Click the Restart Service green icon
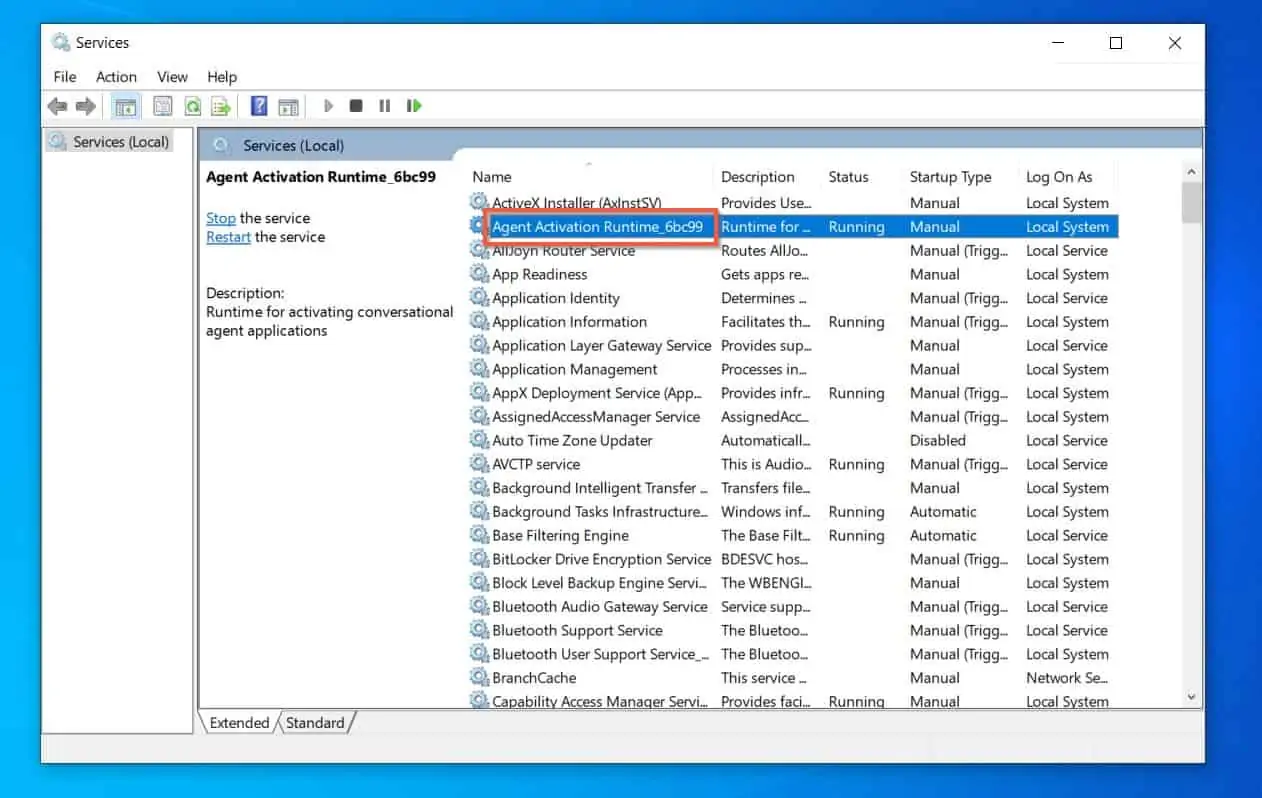 413,106
